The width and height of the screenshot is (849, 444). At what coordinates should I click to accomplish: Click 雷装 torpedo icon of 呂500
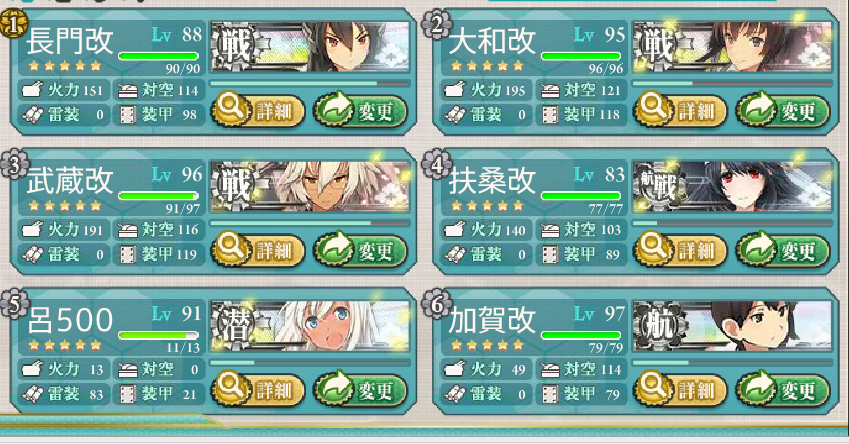point(32,394)
